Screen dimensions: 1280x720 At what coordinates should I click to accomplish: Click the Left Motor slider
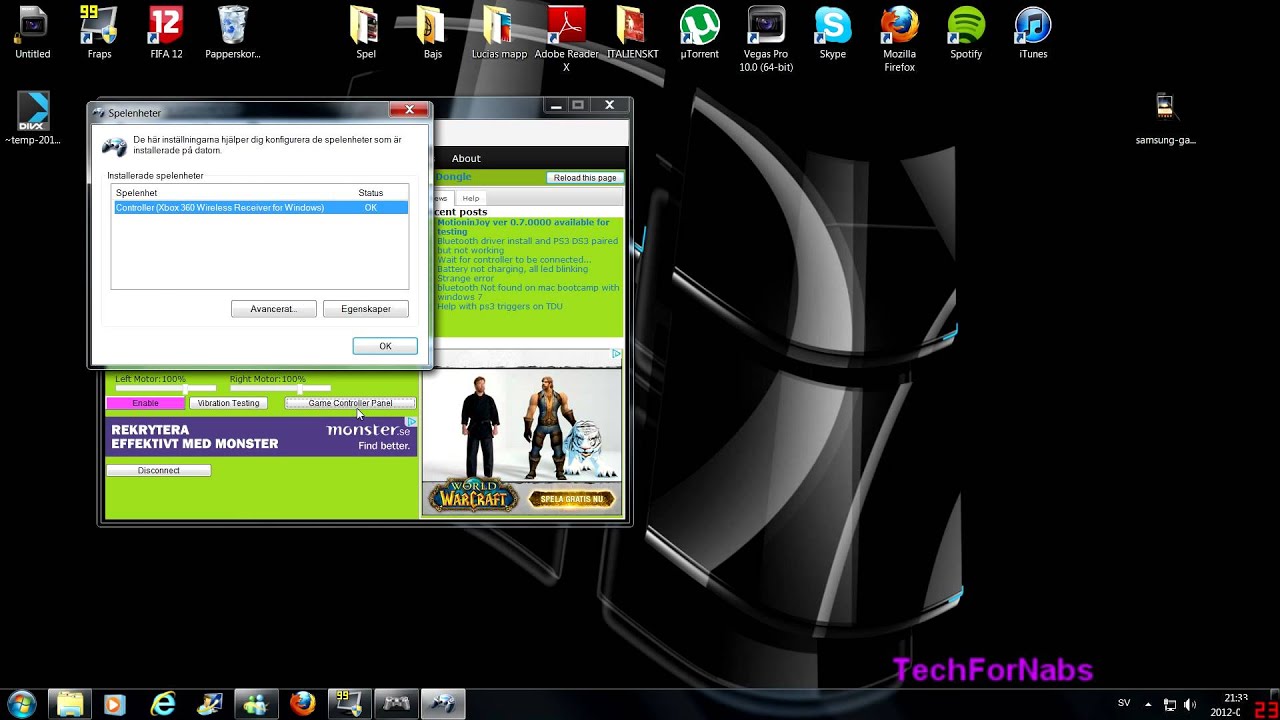click(165, 388)
